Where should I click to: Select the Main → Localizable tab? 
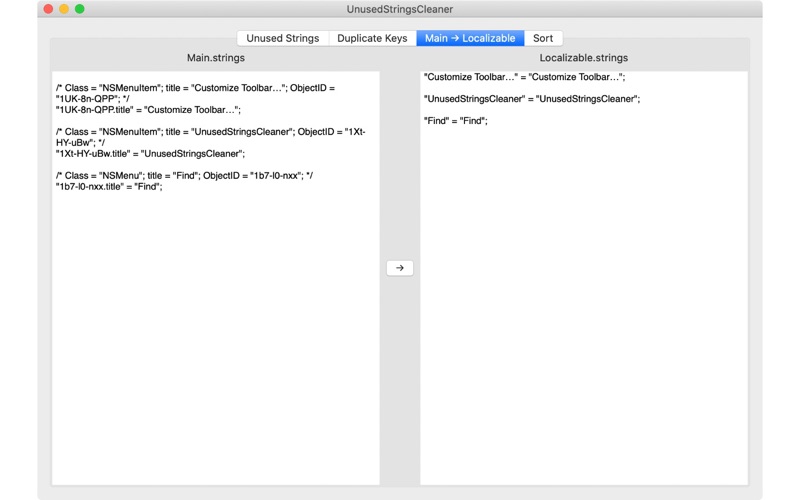(x=470, y=38)
